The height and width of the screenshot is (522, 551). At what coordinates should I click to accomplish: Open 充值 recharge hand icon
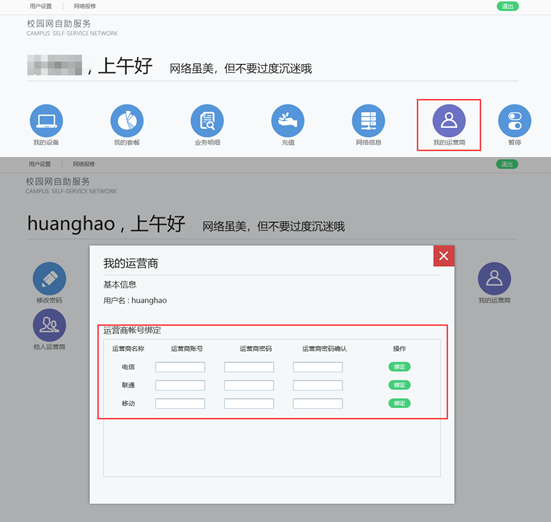pyautogui.click(x=288, y=121)
